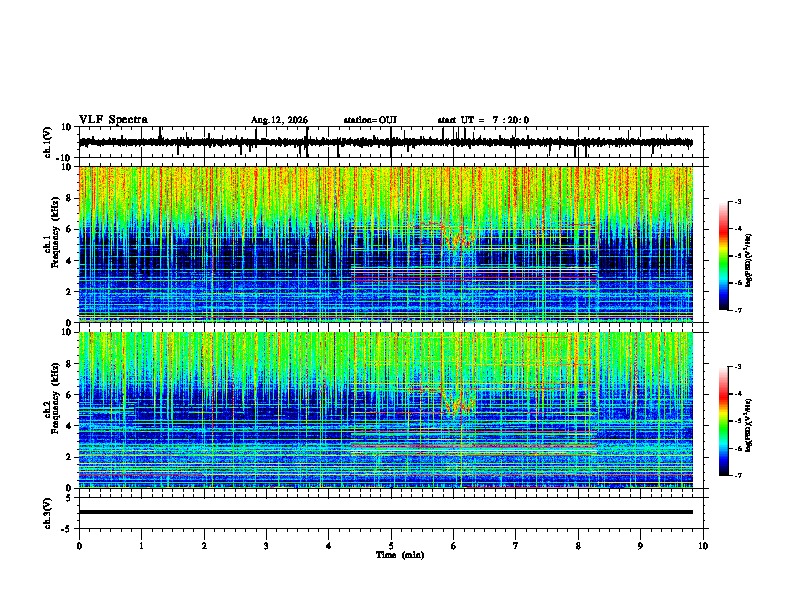Click the "ch.3(V)" axis label
This screenshot has width=792, height=612.
48,513
